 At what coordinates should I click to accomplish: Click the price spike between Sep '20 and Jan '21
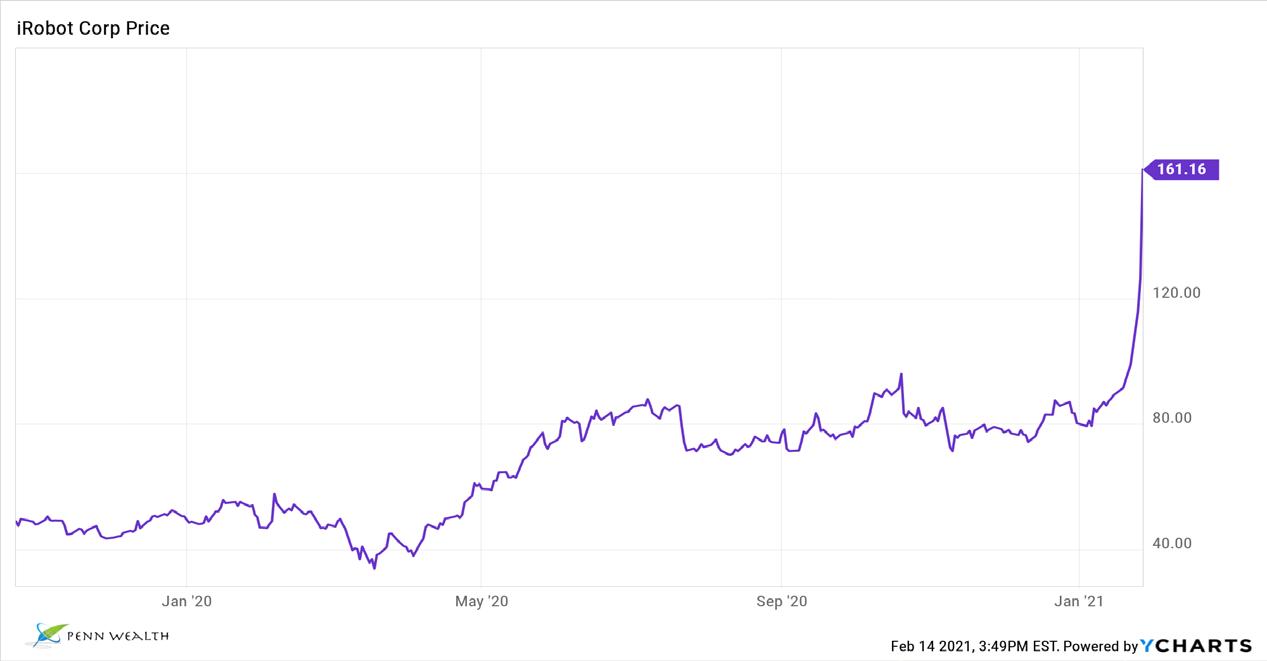(901, 375)
